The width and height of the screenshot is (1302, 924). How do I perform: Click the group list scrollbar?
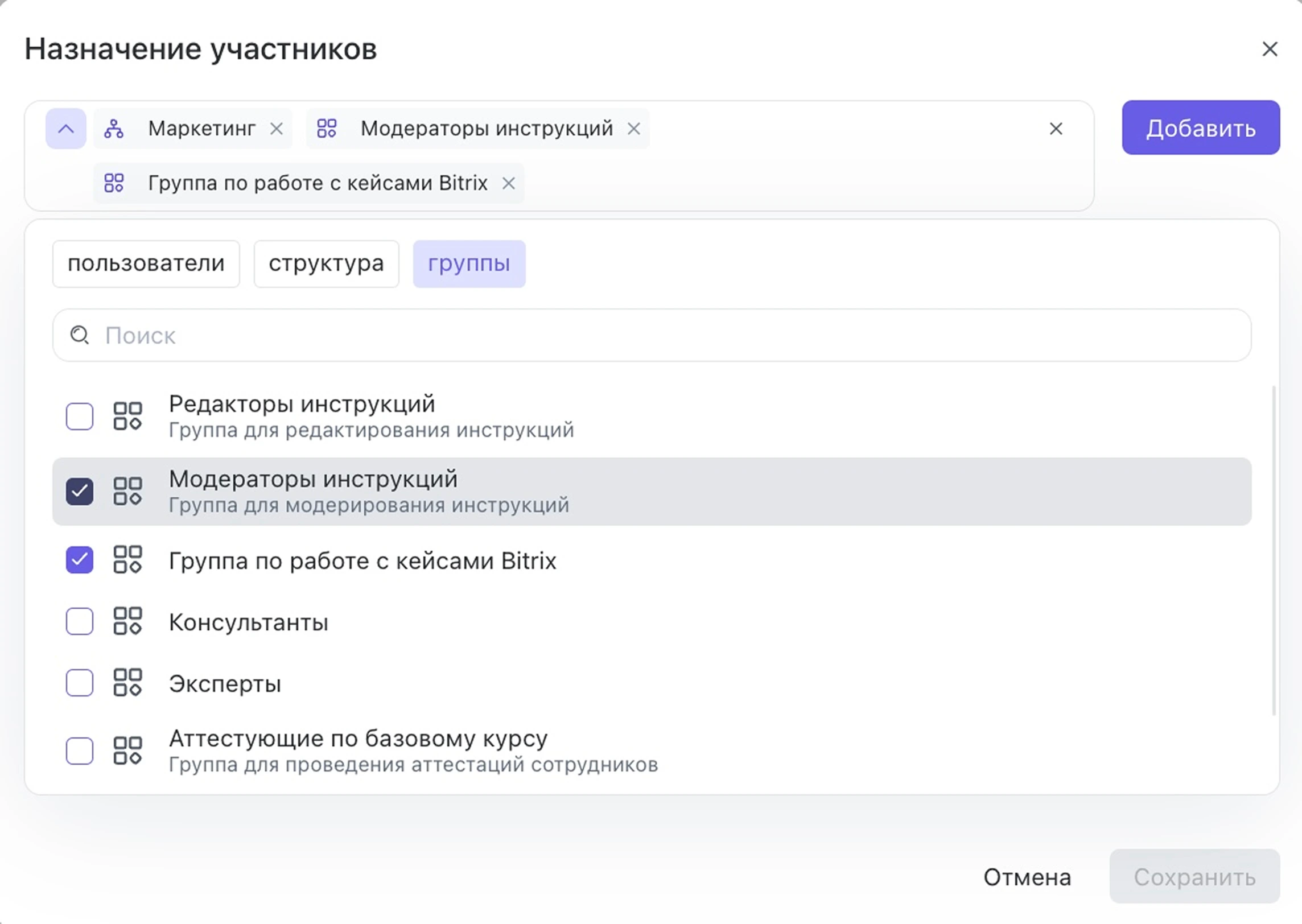[1274, 550]
